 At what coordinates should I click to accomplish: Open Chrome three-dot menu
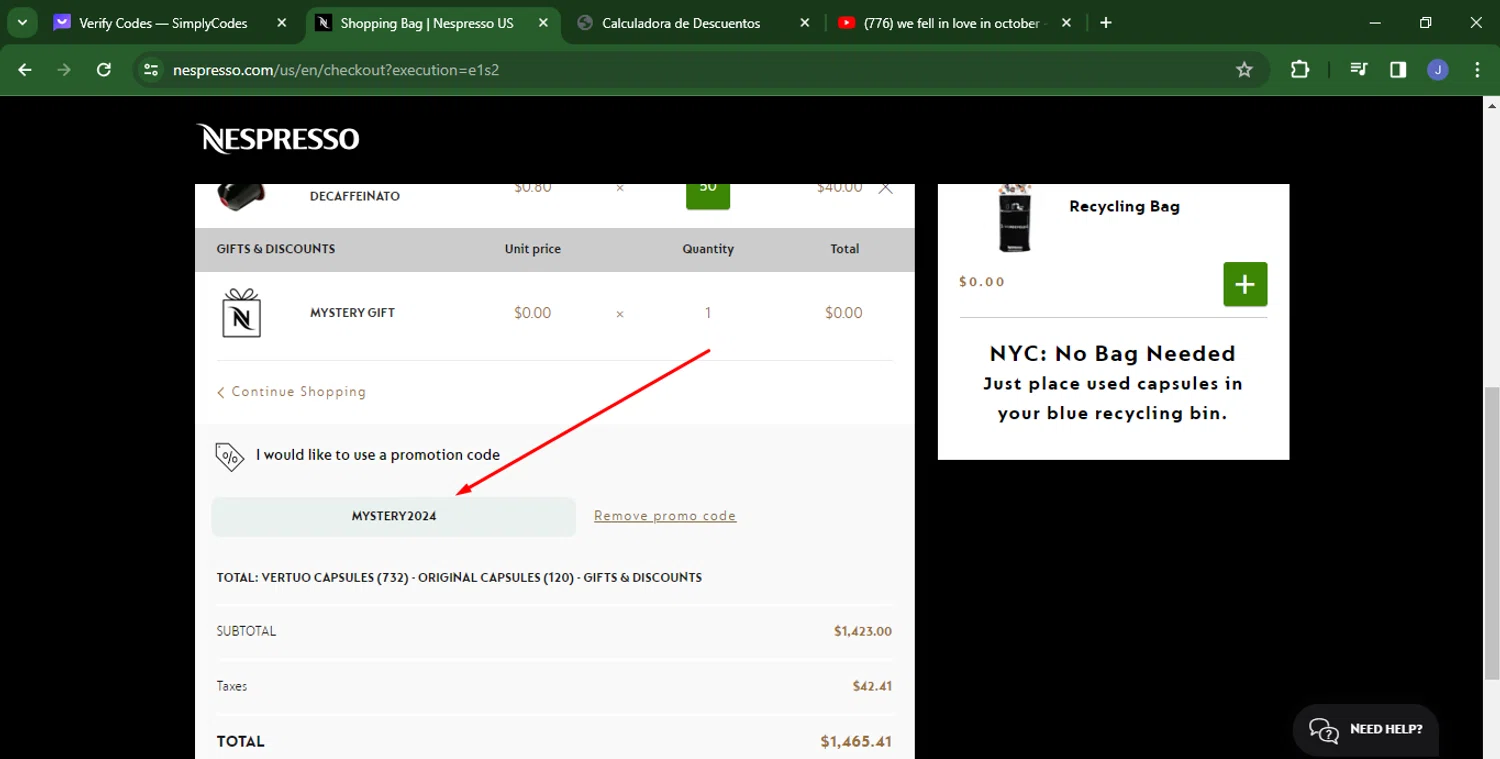click(x=1477, y=69)
